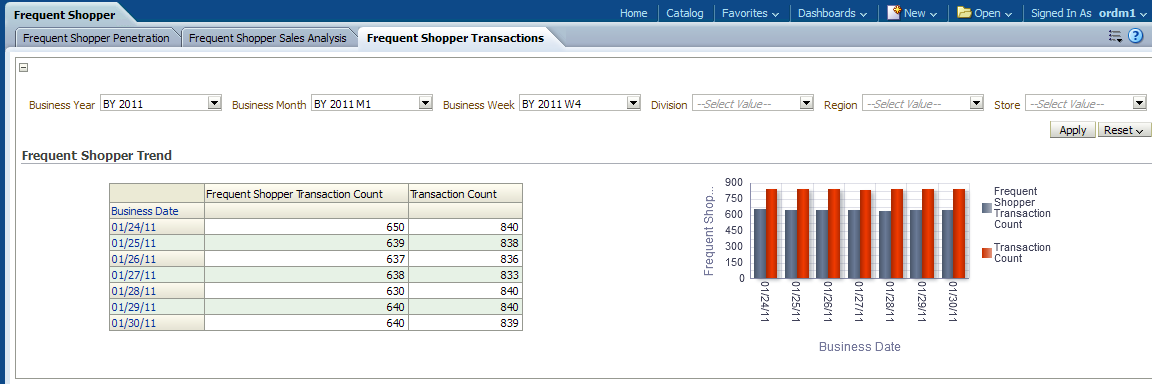Viewport: 1152px width, 384px height.
Task: Select the 839 transaction count cell
Action: (465, 323)
